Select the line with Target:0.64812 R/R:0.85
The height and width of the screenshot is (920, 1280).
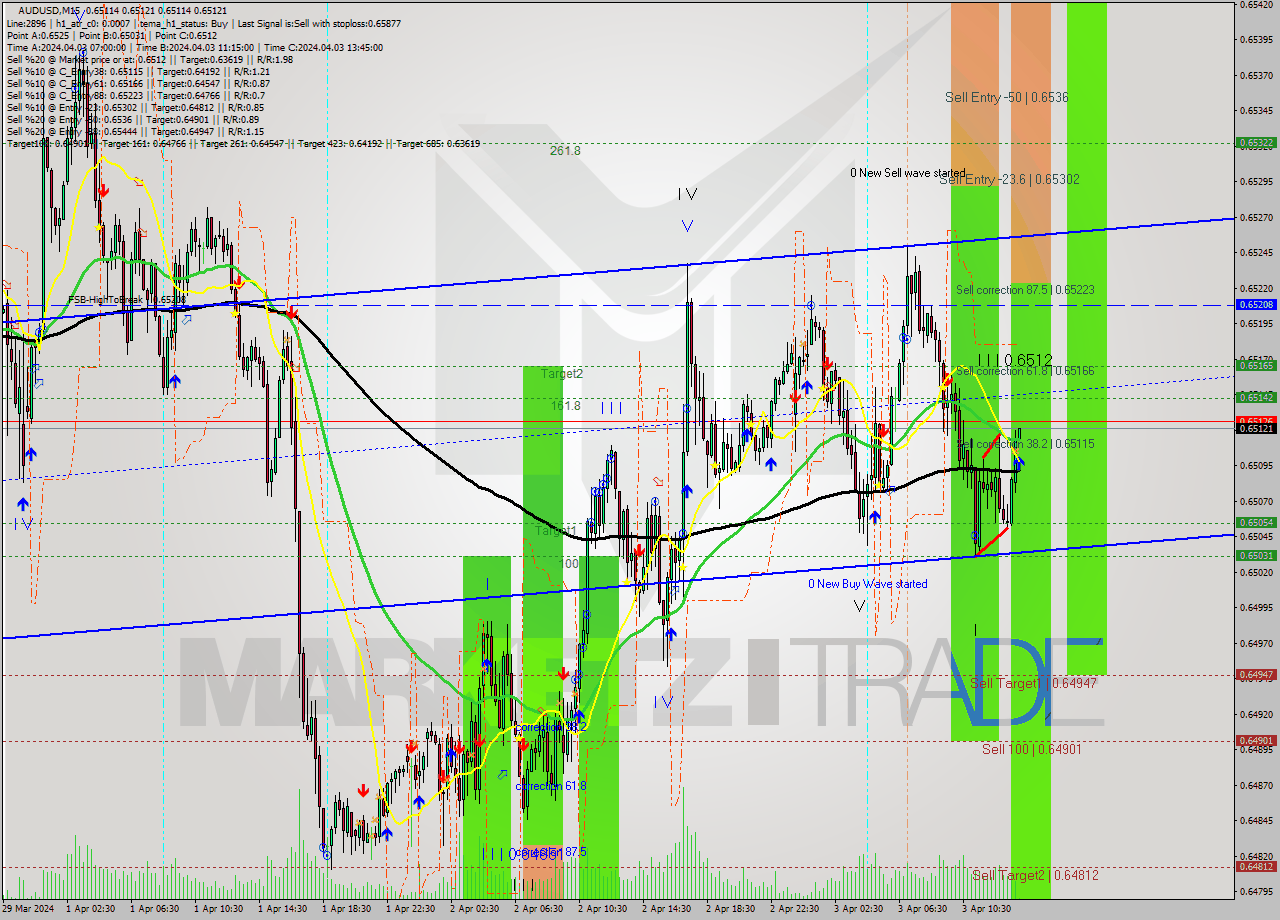coord(135,107)
